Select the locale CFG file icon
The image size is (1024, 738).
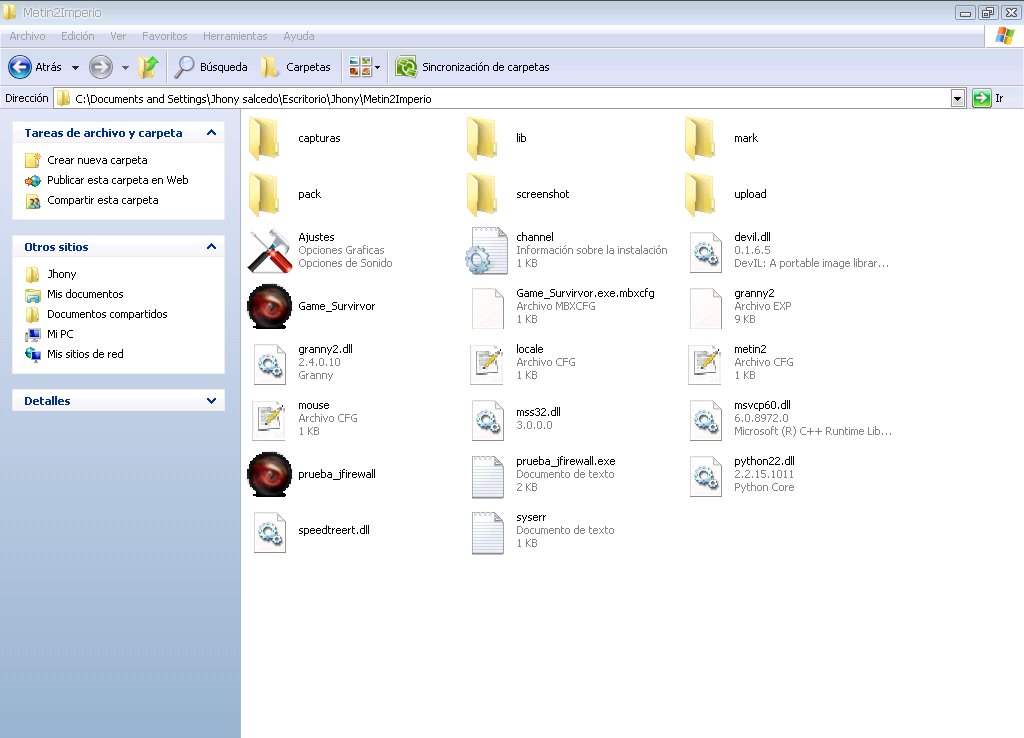488,364
